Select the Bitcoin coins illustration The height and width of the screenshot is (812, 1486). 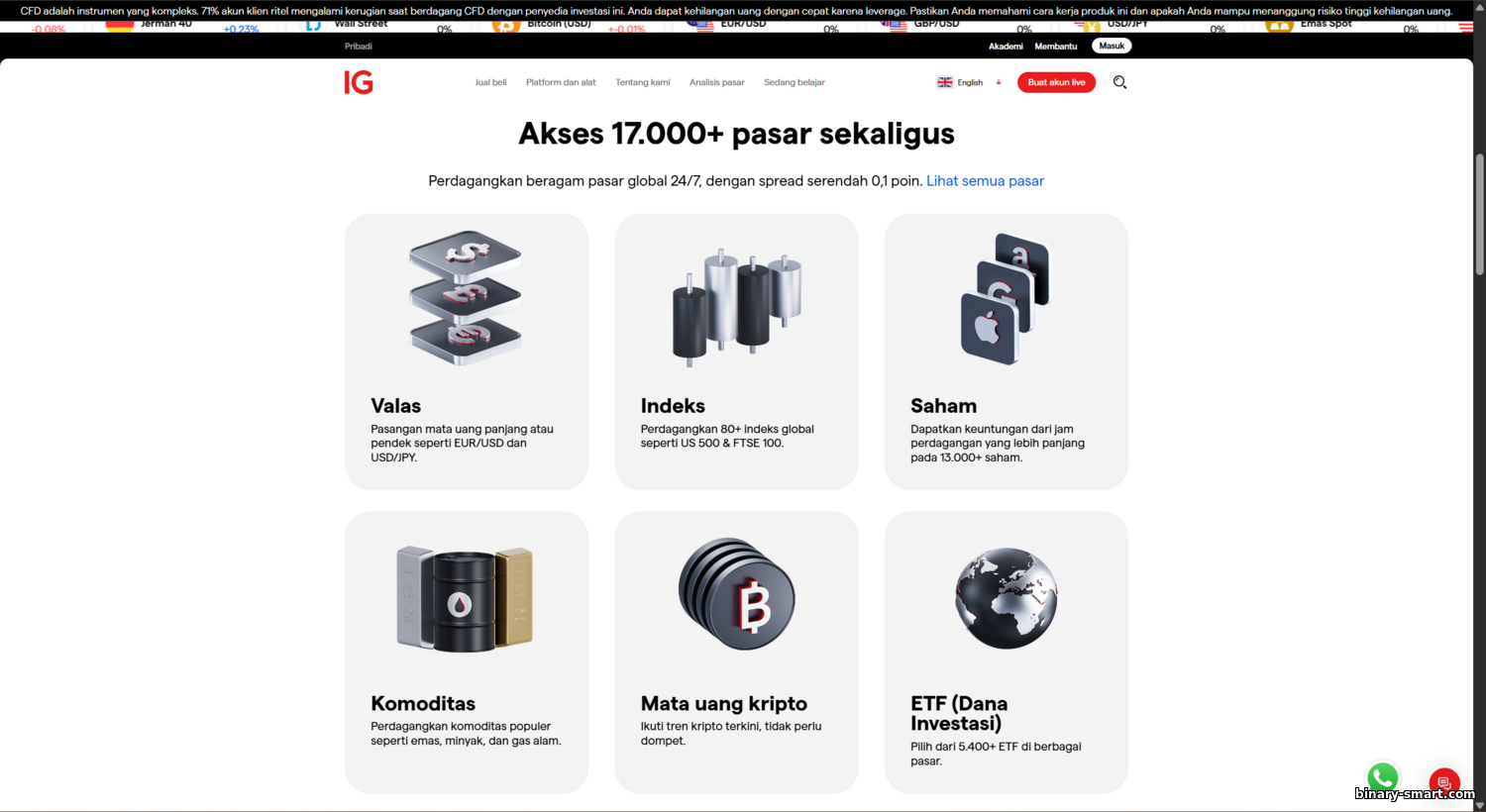point(736,594)
